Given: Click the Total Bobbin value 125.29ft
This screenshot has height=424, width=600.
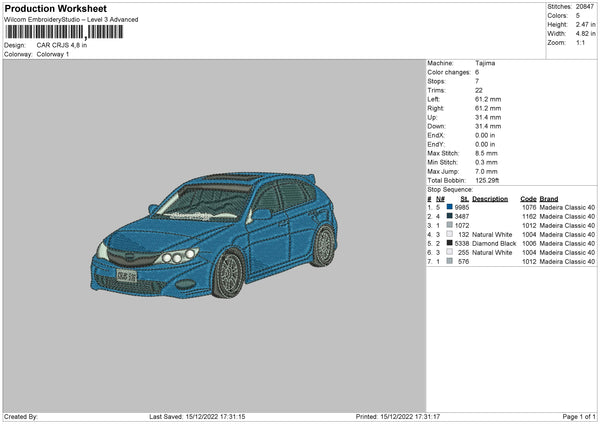Looking at the screenshot, I should pyautogui.click(x=487, y=180).
